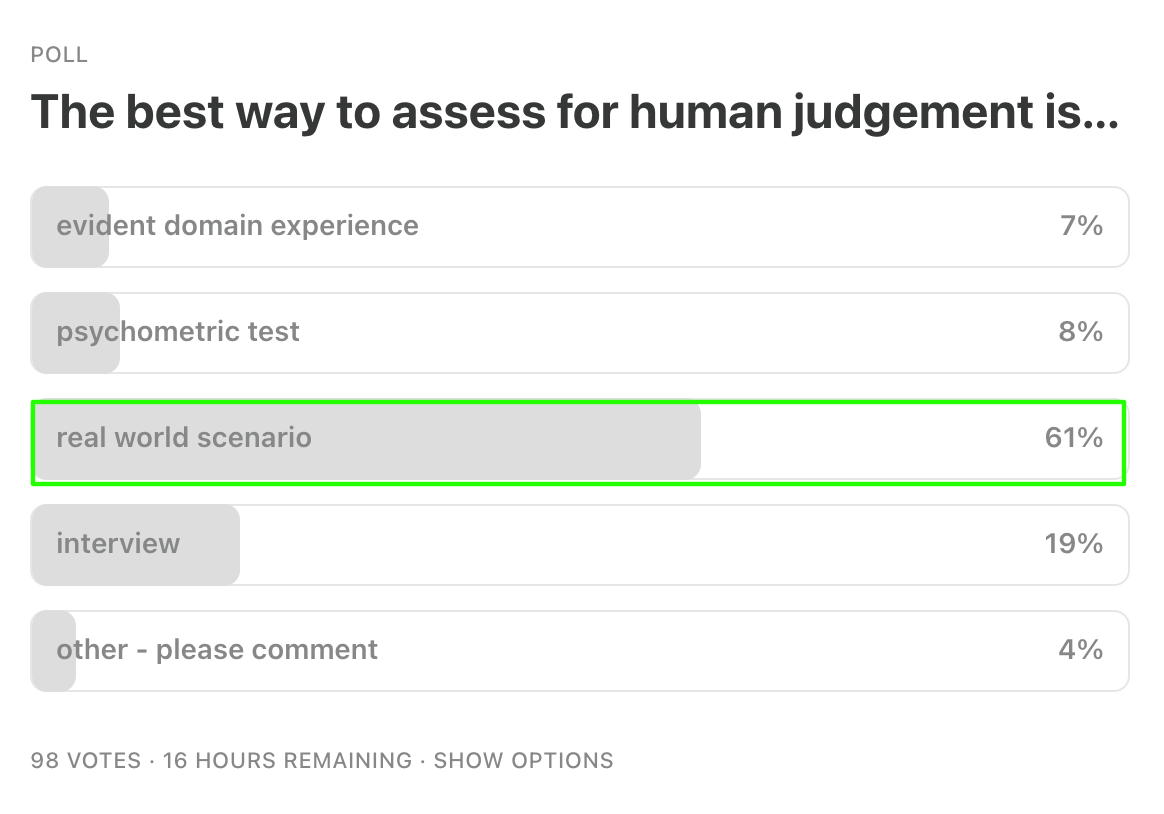Click the 19% result percentage
The width and height of the screenshot is (1164, 814).
tap(1073, 544)
